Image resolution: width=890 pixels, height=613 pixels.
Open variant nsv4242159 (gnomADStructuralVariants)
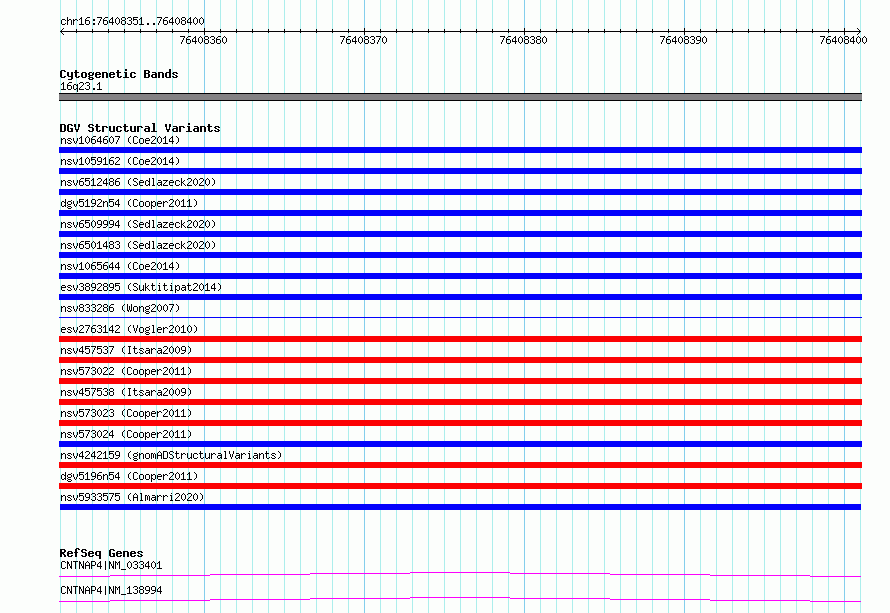[x=171, y=455]
